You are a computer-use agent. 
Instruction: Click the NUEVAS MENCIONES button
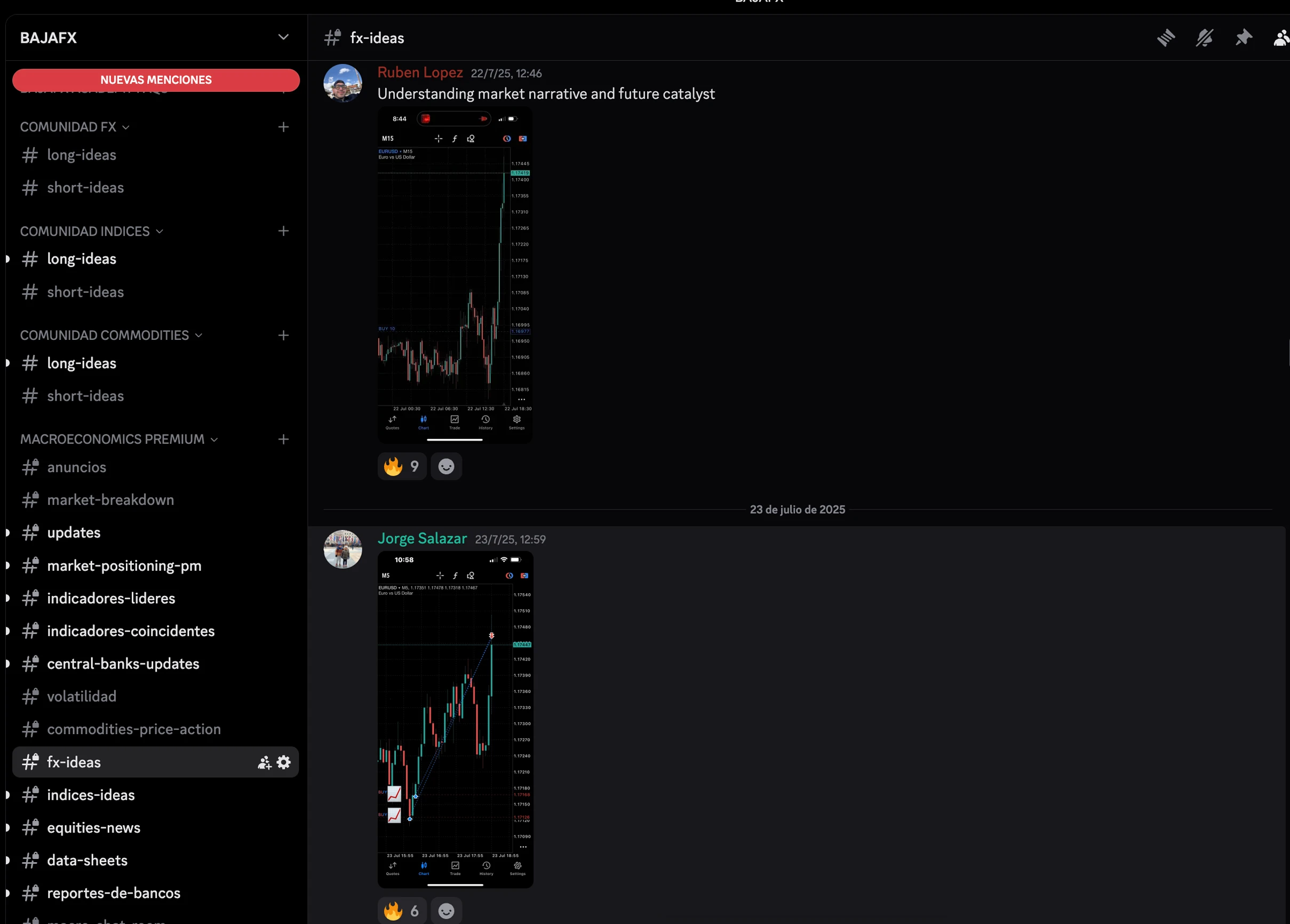[156, 80]
